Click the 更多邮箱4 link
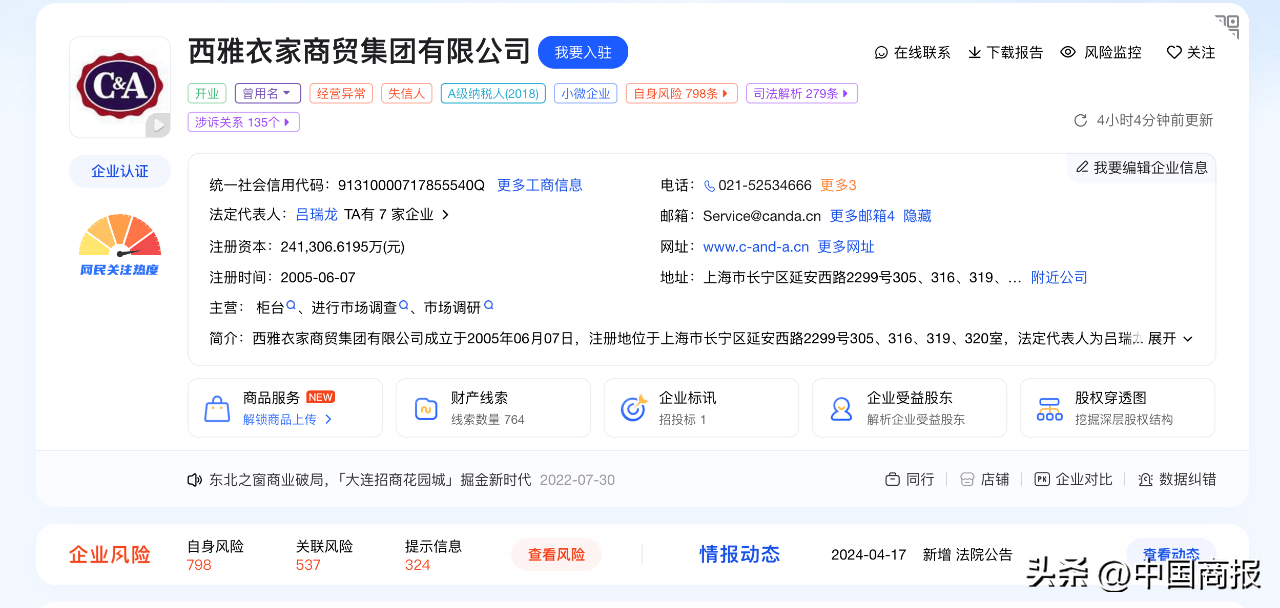 pos(862,216)
